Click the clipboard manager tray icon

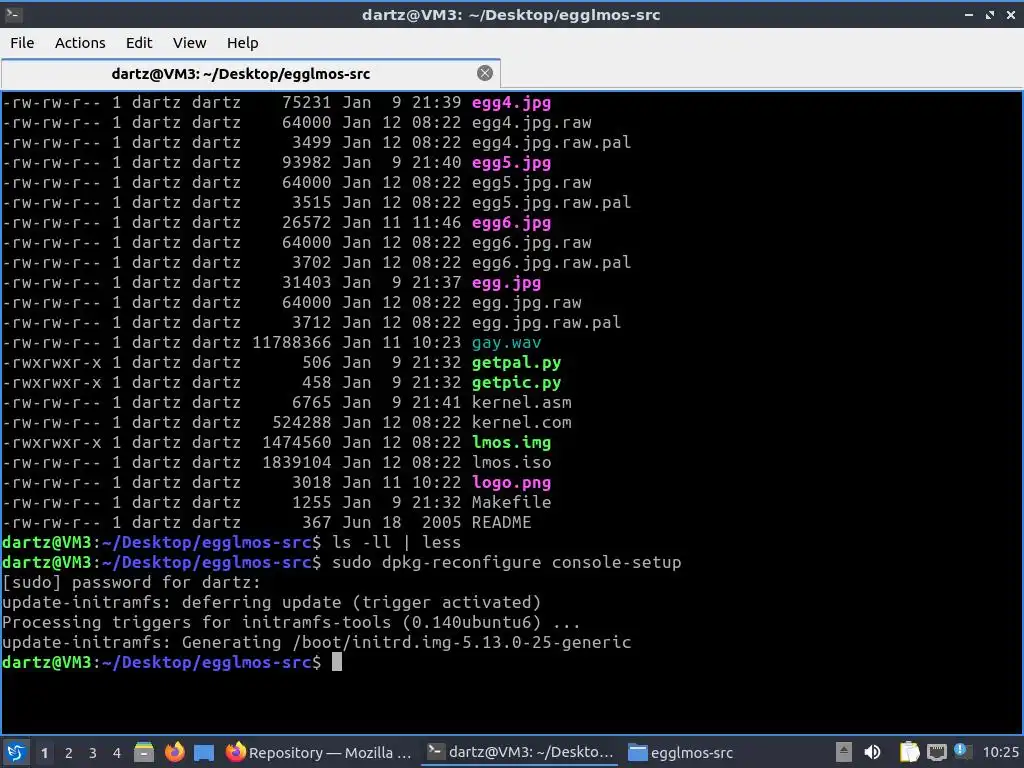tap(908, 752)
